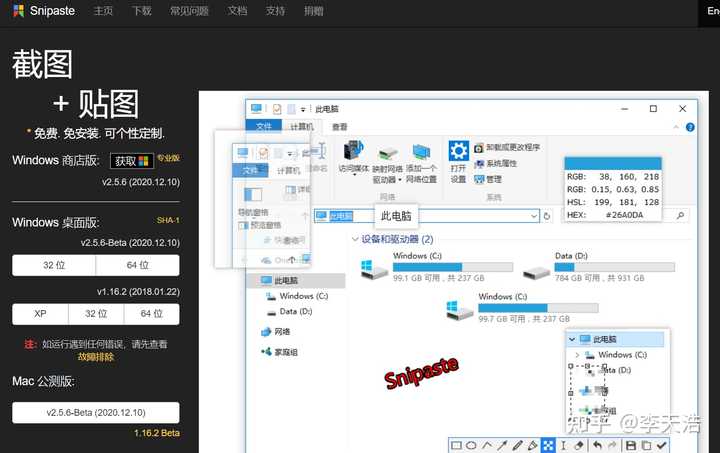Select Data (D:) drive with 784 GB free
720x453 pixels.
tap(599, 267)
